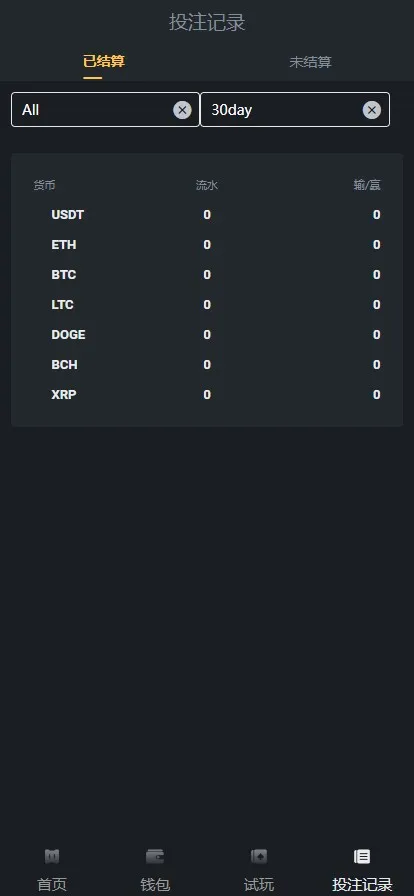414x896 pixels.
Task: Clear the All filter with X icon
Action: click(182, 110)
